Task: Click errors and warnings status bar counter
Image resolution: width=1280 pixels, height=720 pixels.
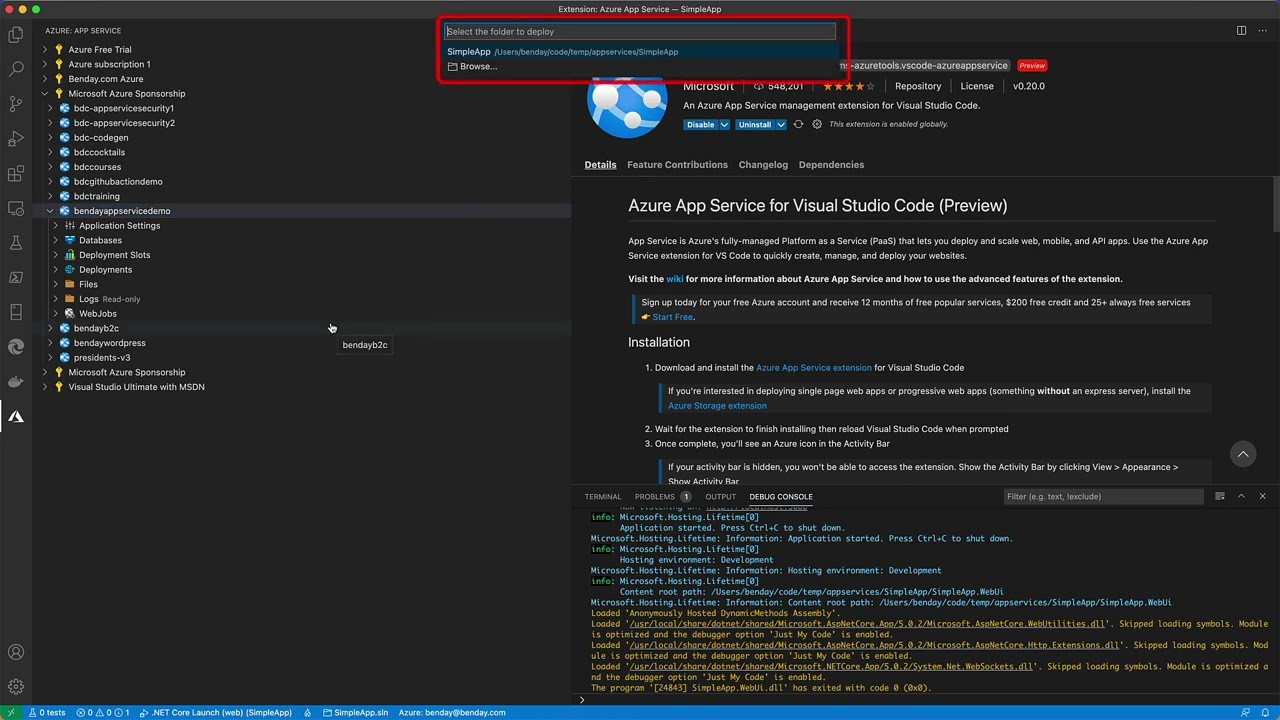Action: 103,713
